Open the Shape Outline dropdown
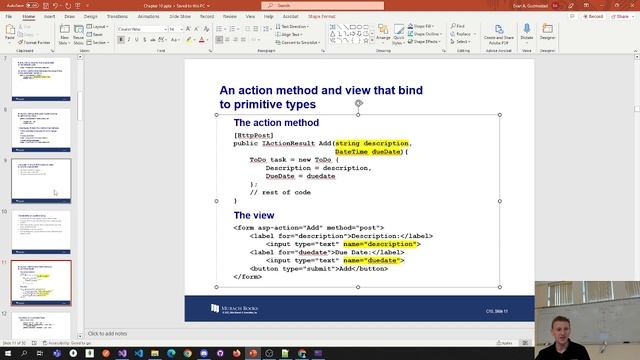The width and height of the screenshot is (640, 360). [424, 34]
